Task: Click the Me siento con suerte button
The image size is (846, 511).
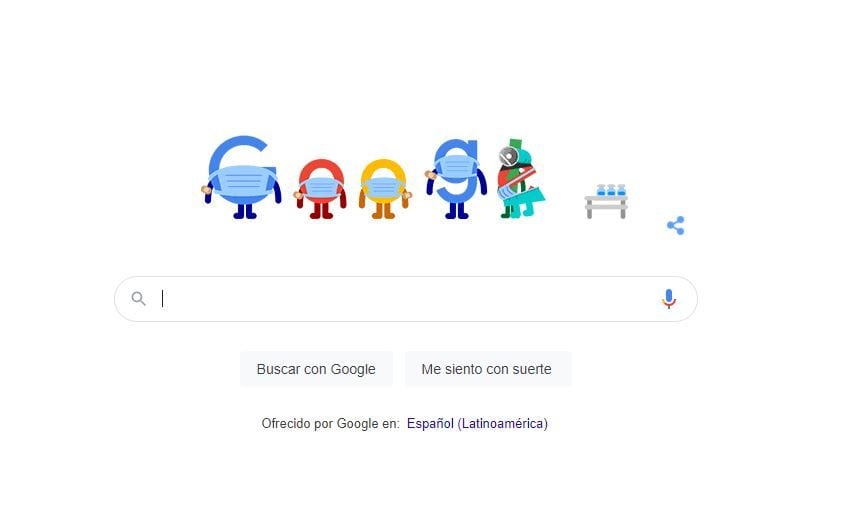Action: point(487,369)
